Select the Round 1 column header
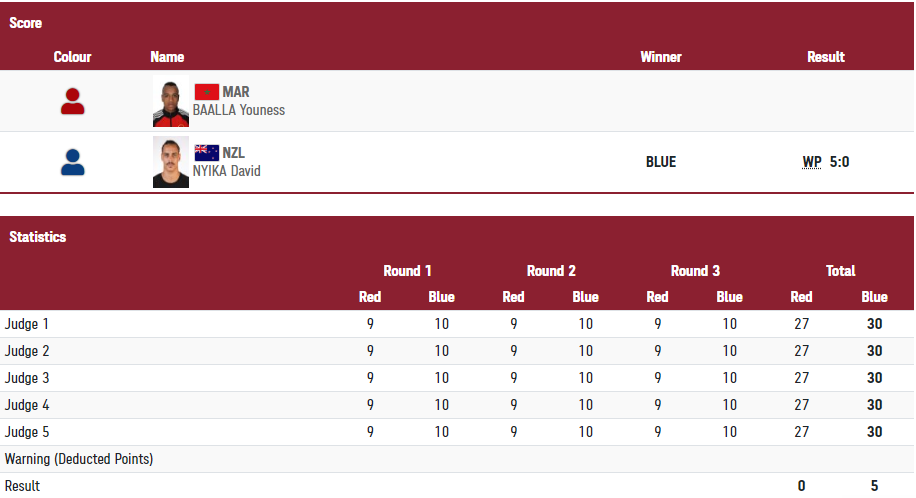 tap(407, 271)
